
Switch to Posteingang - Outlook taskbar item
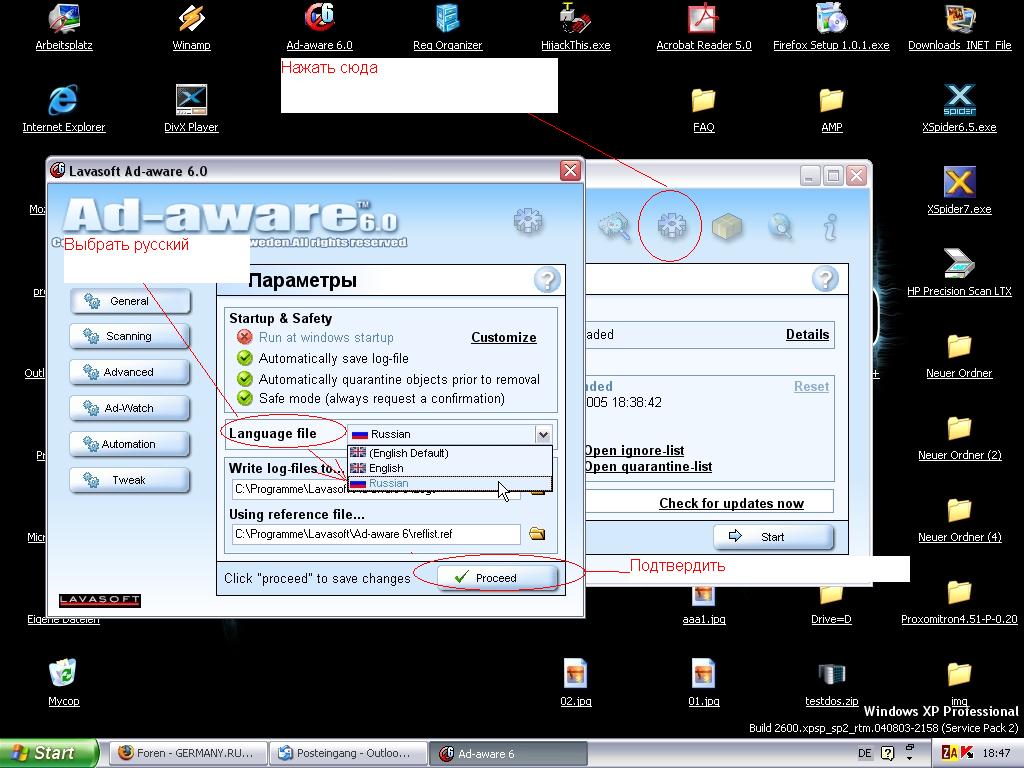click(348, 753)
